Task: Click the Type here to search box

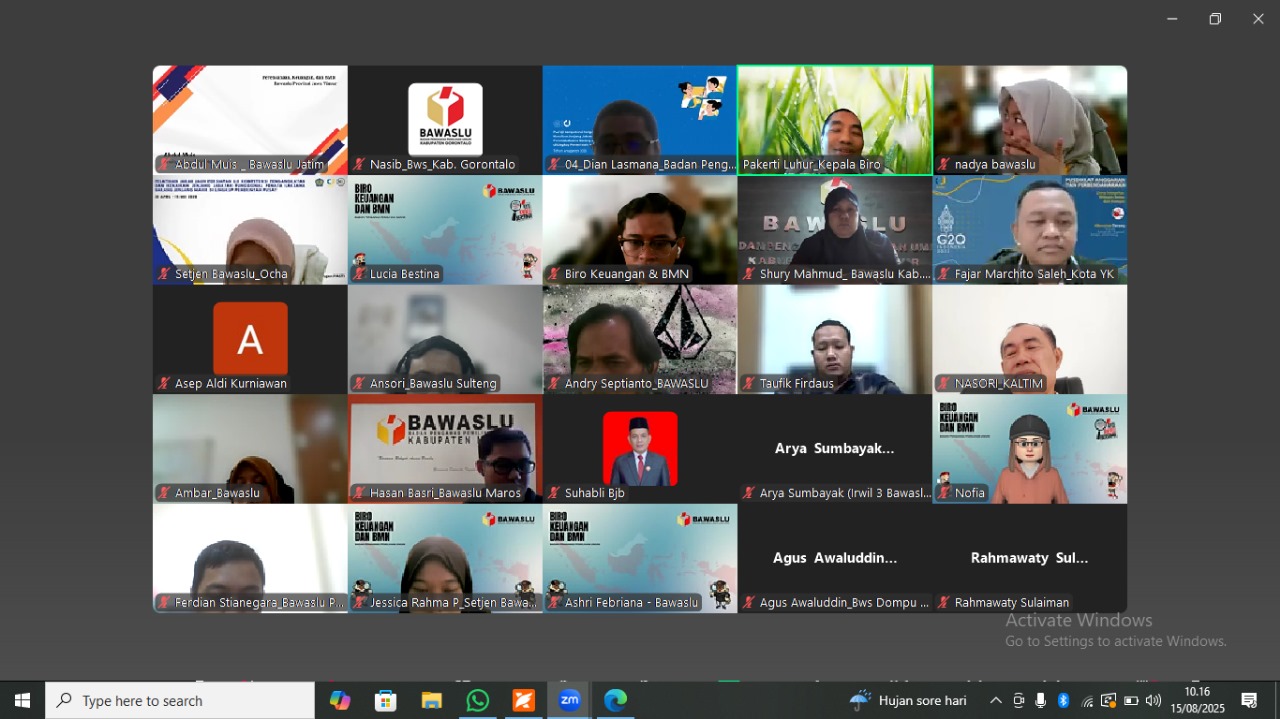Action: 180,701
